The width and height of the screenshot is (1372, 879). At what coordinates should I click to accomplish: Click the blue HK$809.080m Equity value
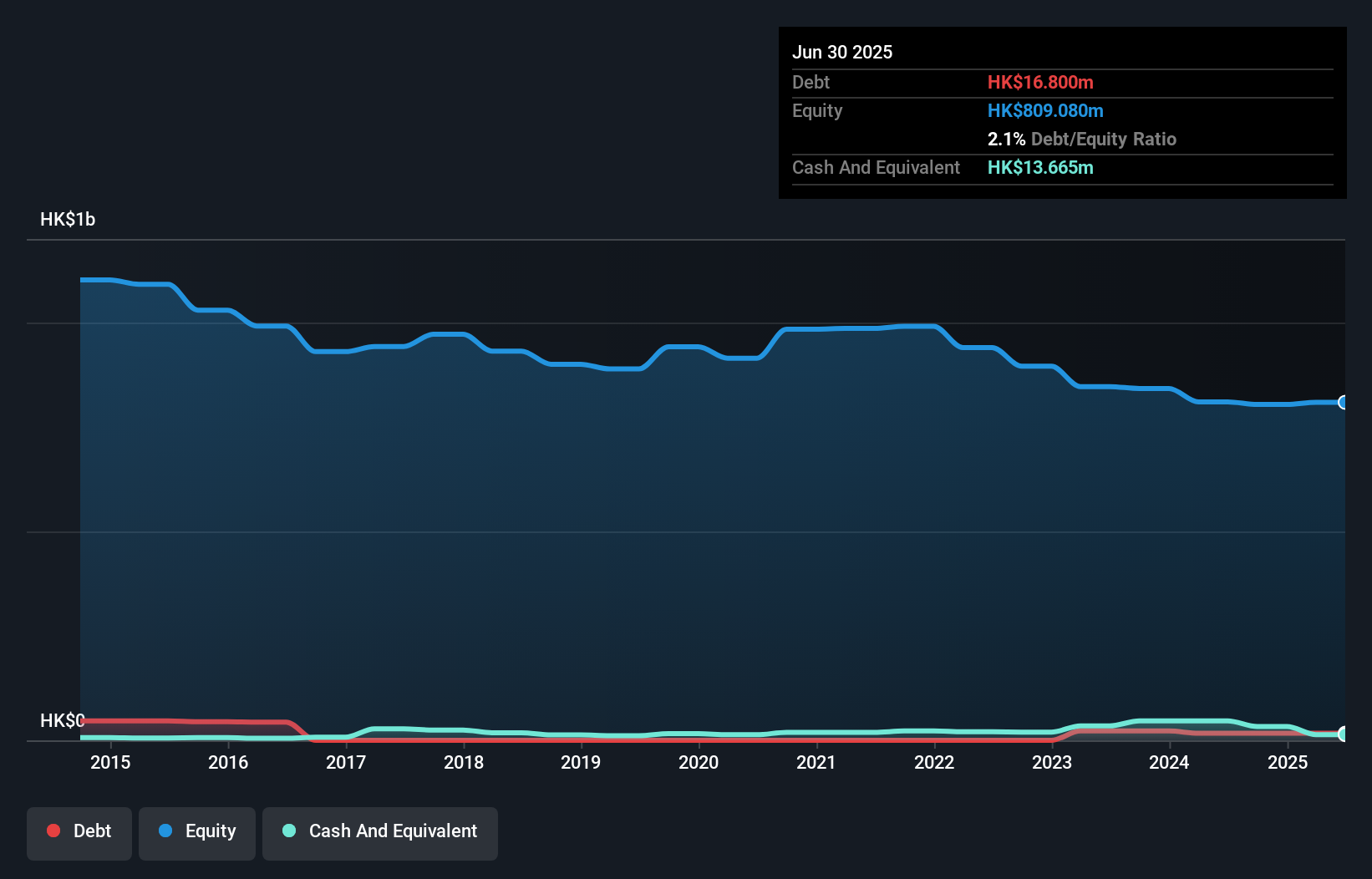1045,110
